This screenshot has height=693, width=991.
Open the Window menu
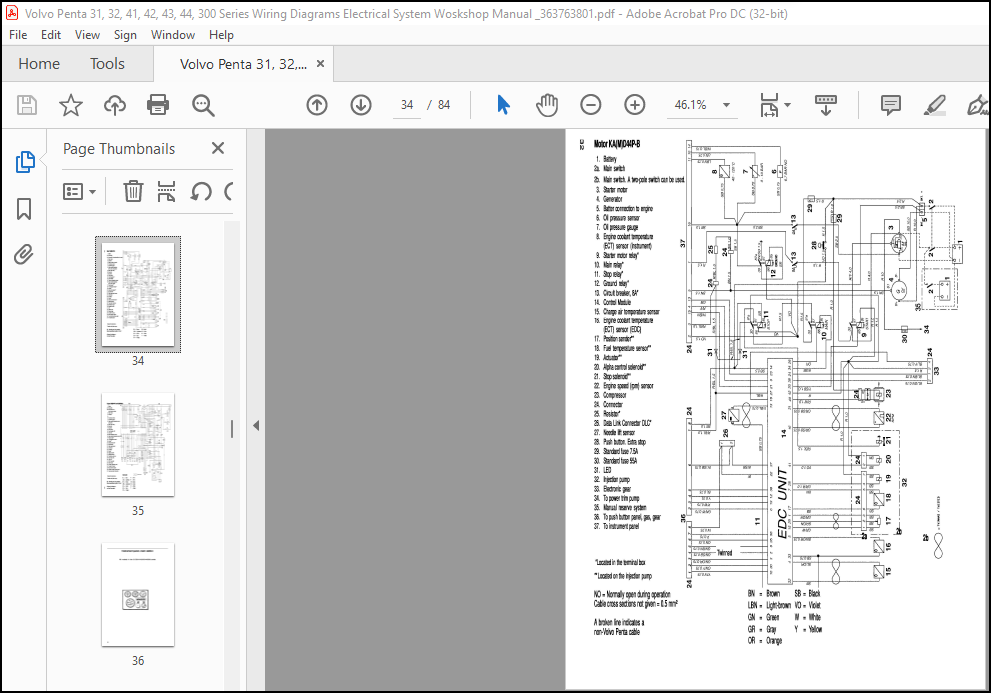coord(173,35)
